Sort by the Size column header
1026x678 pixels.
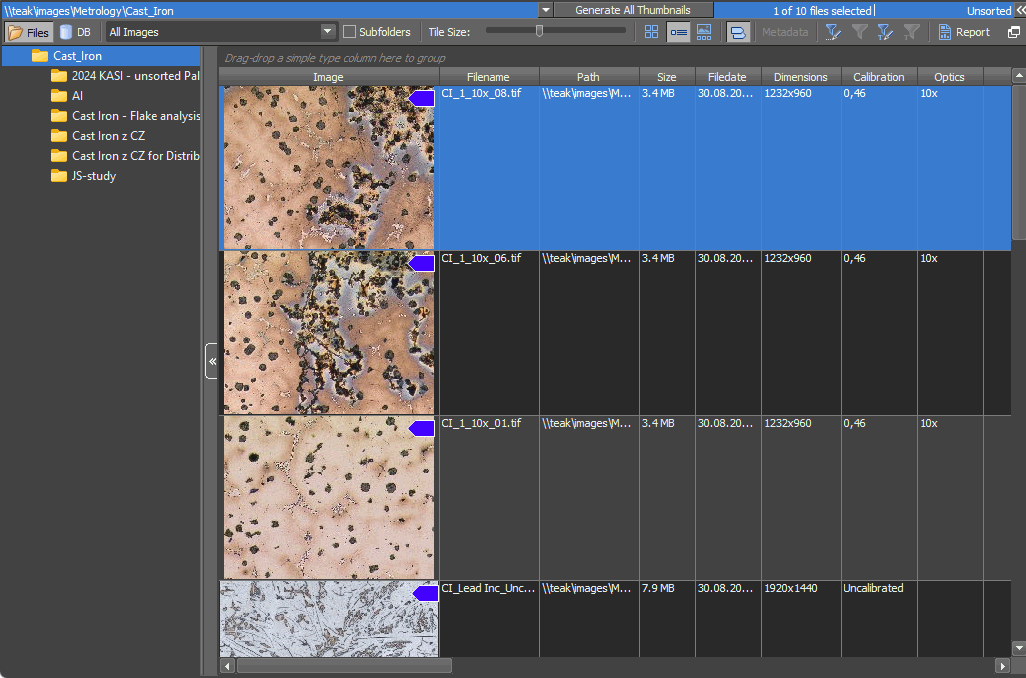tap(667, 77)
